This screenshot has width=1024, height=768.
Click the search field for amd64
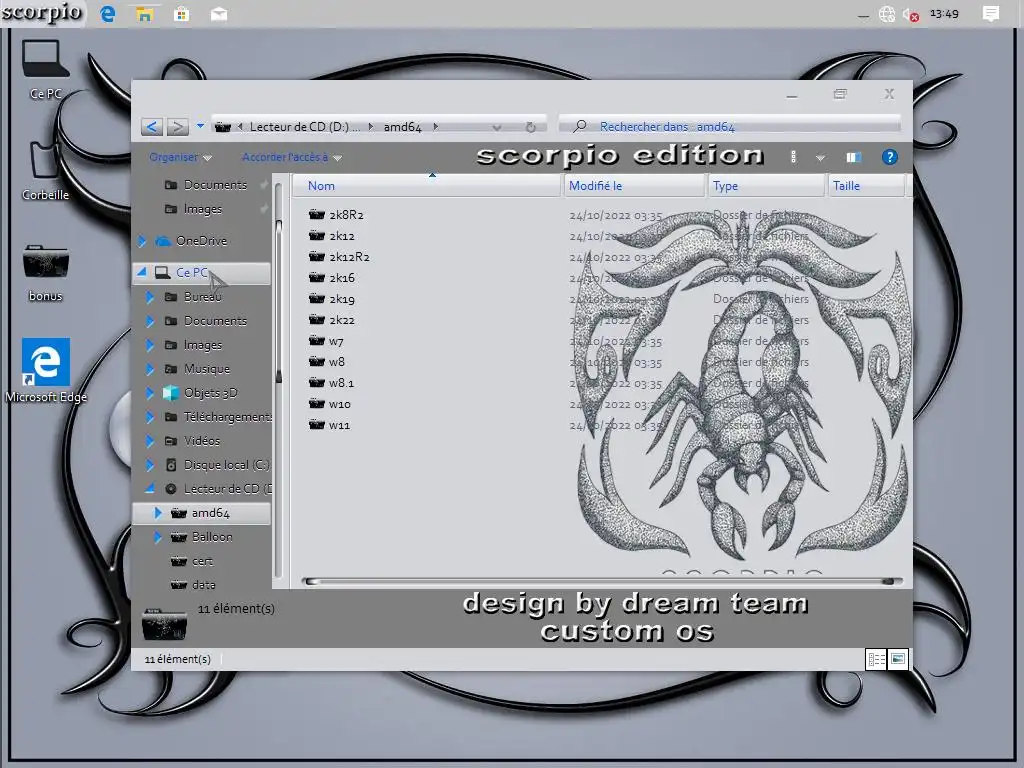click(730, 127)
